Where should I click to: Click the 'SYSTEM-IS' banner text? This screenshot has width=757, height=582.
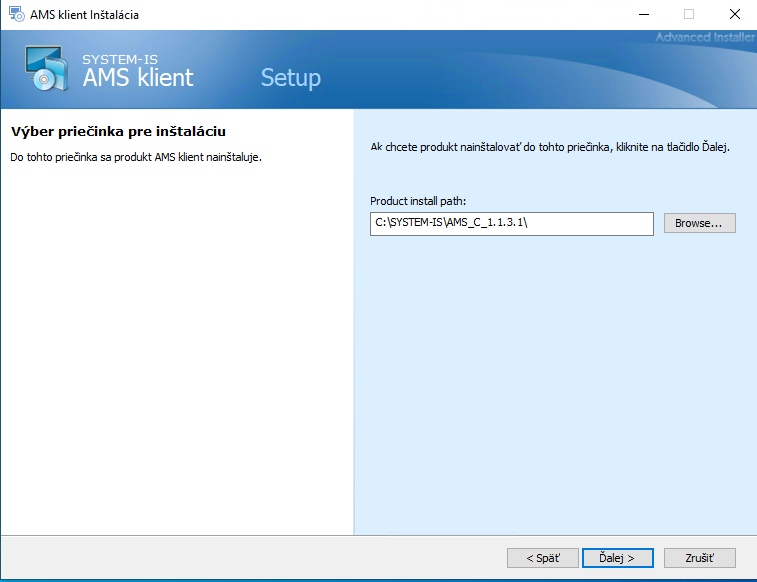[120, 59]
